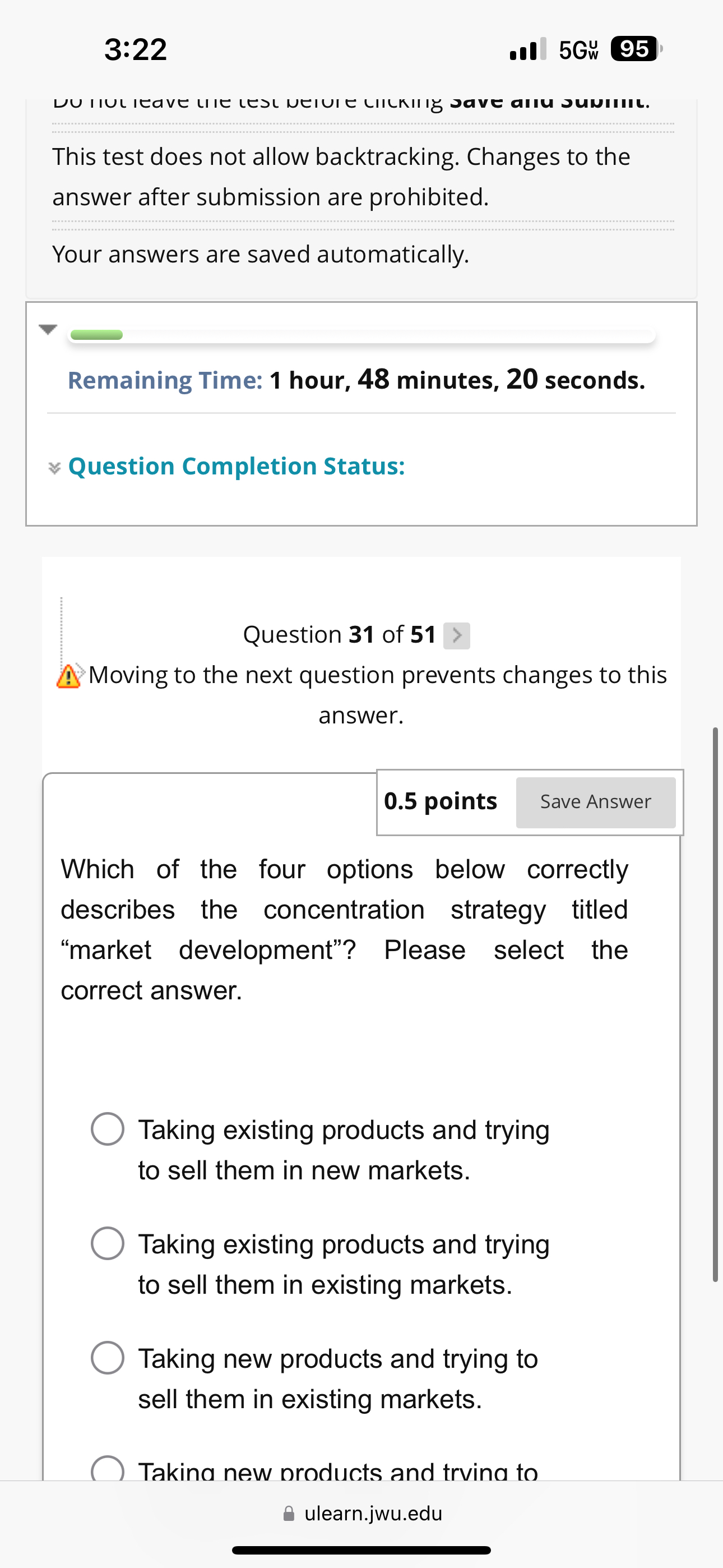Tap the battery indicator showing 95
The height and width of the screenshot is (1568, 723).
633,50
